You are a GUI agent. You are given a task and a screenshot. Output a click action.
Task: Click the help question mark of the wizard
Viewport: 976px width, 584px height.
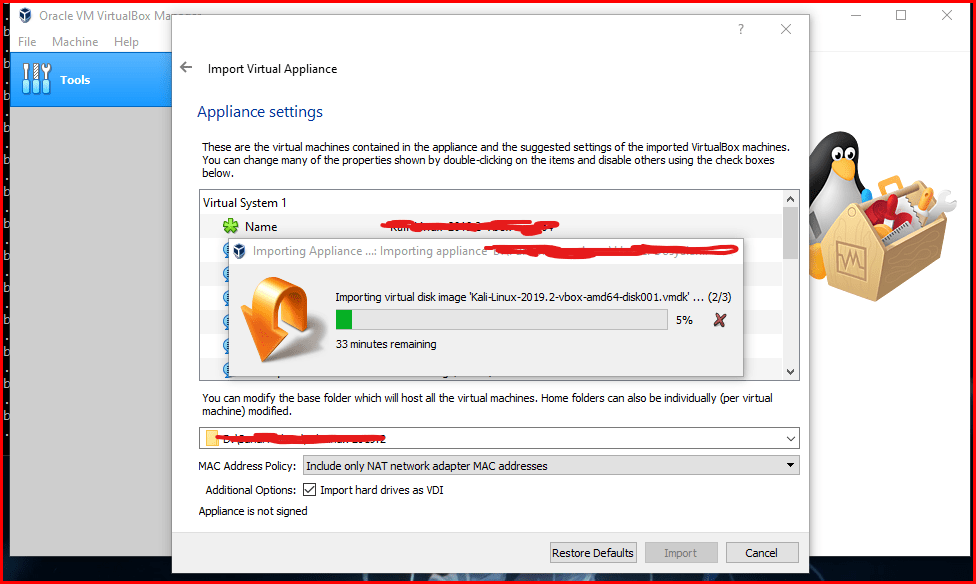(x=741, y=29)
